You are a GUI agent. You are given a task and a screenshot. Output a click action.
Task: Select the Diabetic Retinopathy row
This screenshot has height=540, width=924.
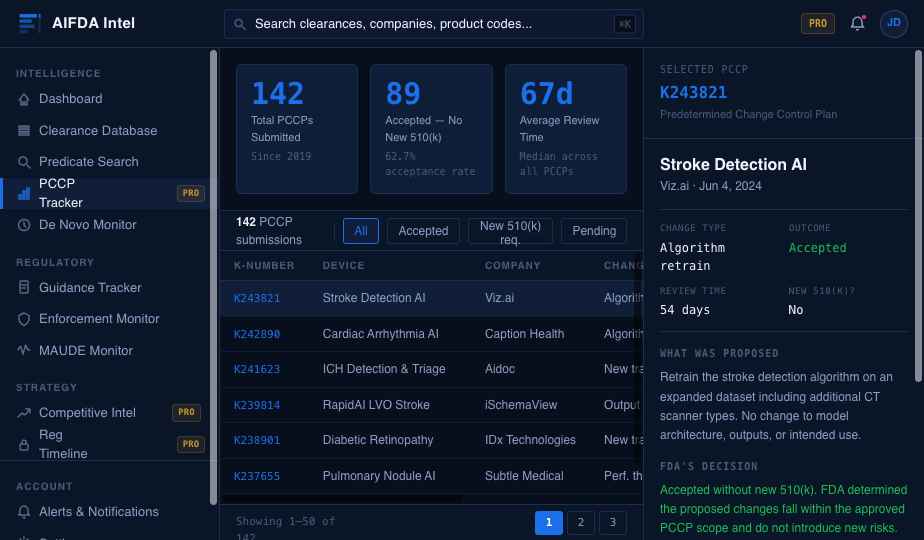point(431,440)
